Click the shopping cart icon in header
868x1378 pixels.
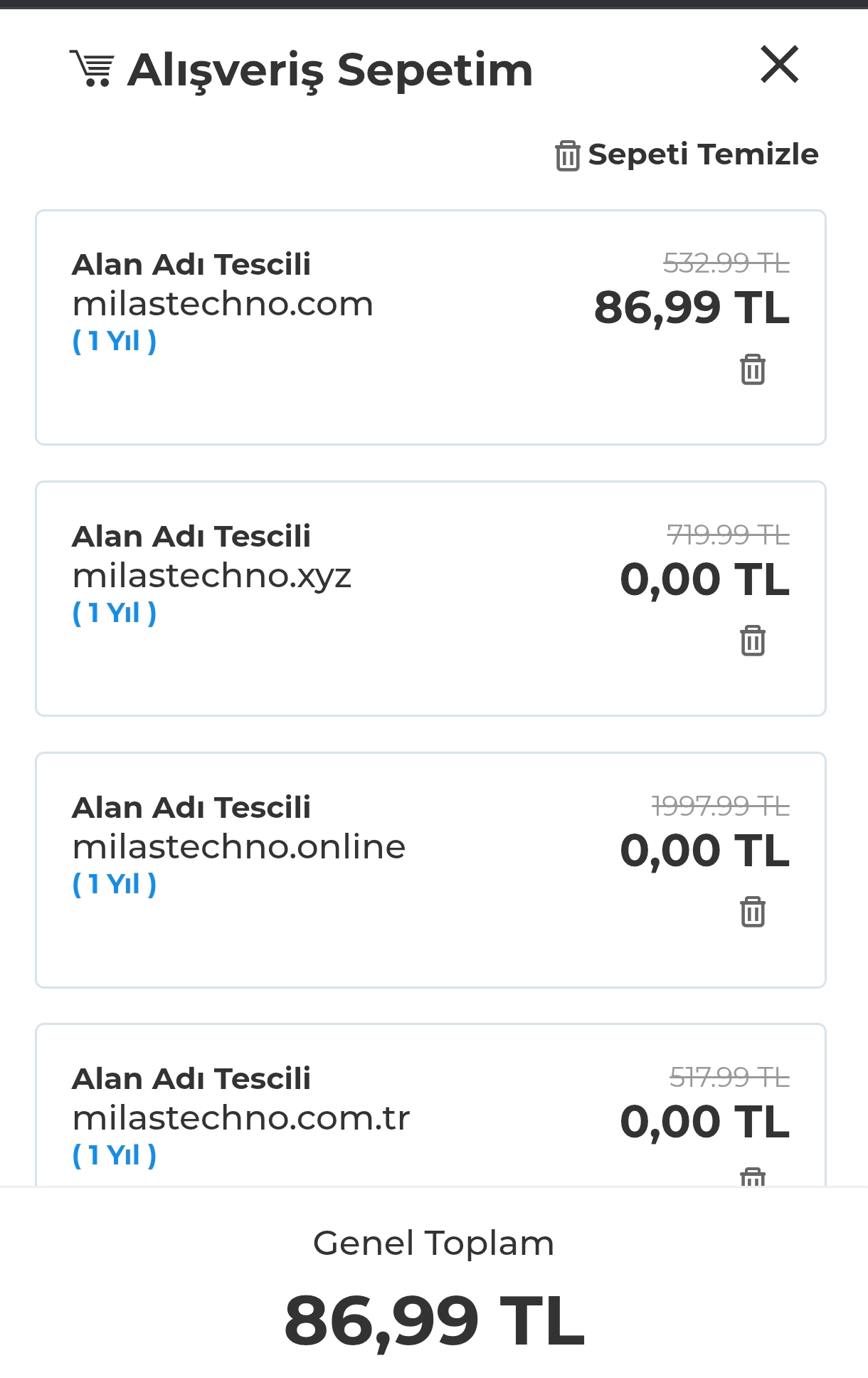pyautogui.click(x=91, y=68)
